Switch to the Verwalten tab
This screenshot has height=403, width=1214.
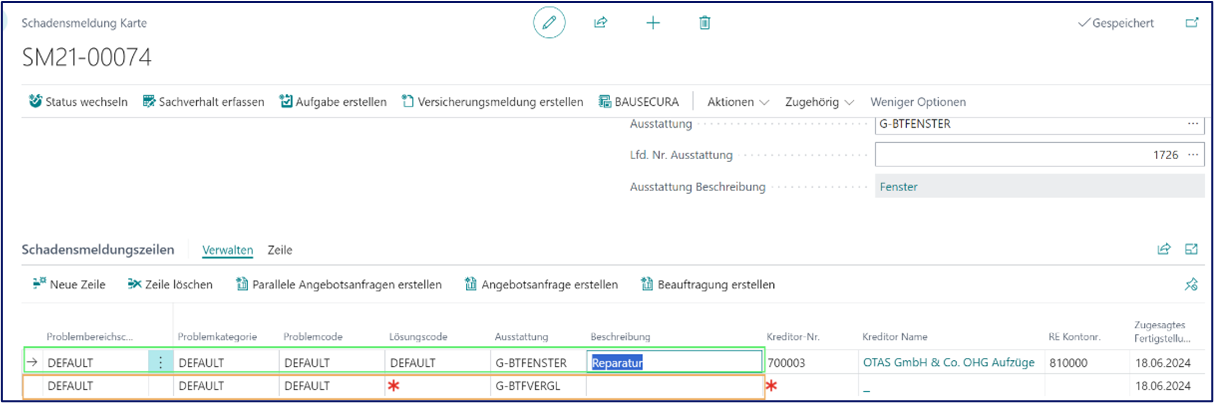[228, 250]
